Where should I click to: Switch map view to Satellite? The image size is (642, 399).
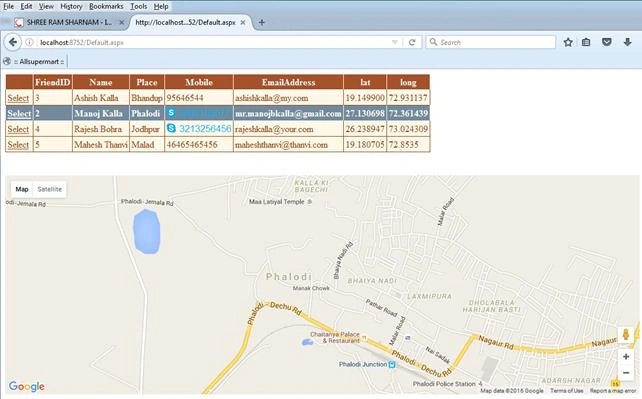tap(50, 189)
